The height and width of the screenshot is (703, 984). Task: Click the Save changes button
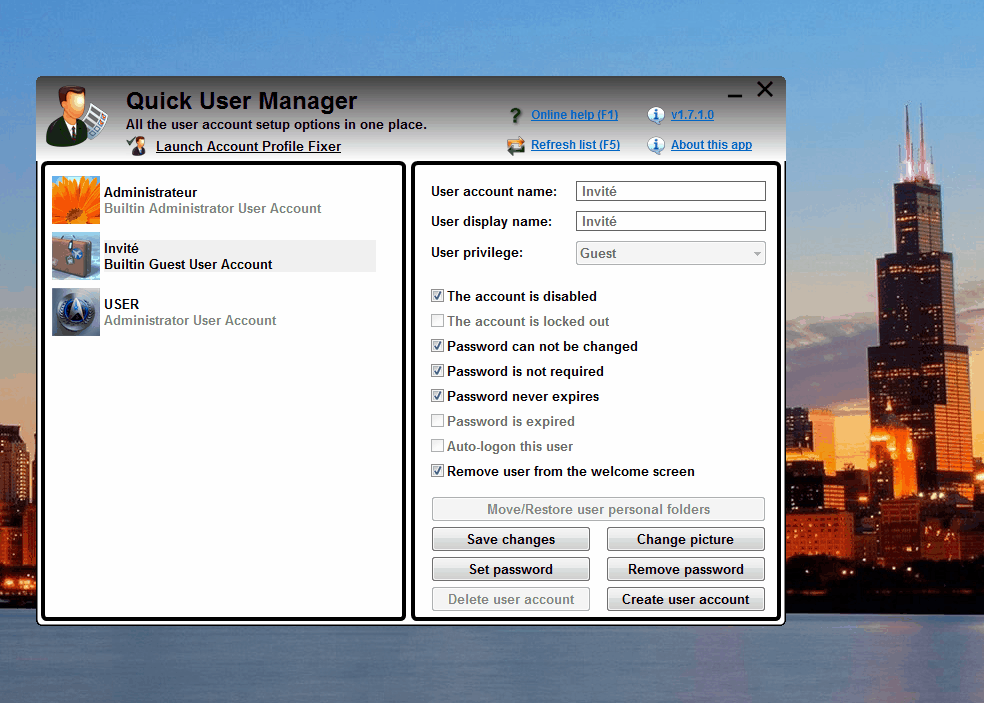(510, 539)
